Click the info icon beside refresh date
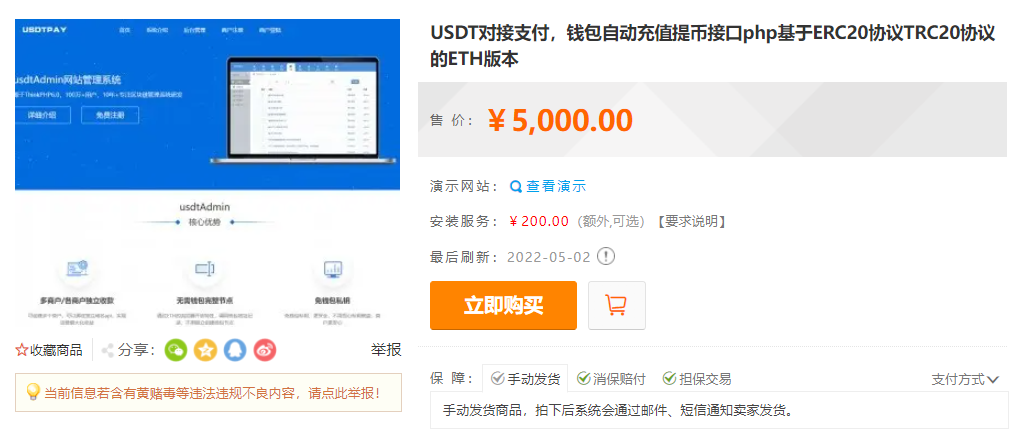 click(606, 257)
